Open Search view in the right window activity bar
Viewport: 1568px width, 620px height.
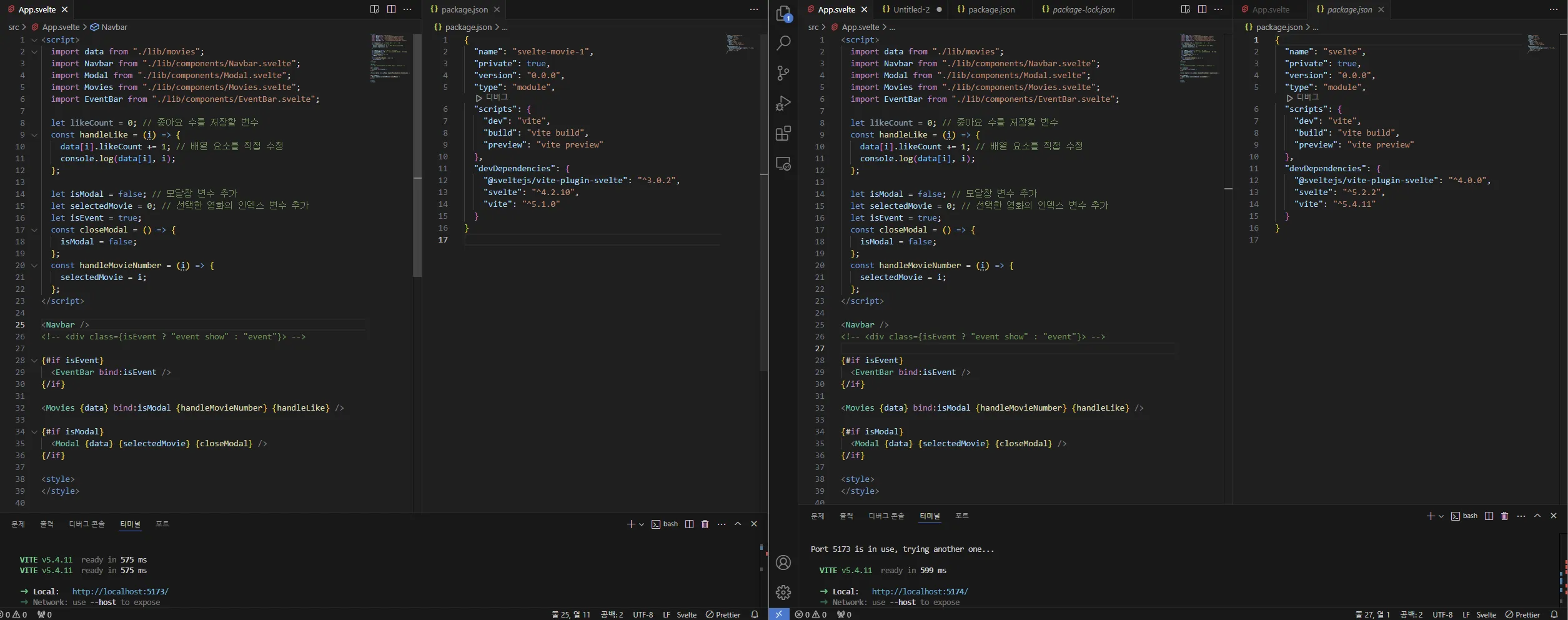pos(783,42)
